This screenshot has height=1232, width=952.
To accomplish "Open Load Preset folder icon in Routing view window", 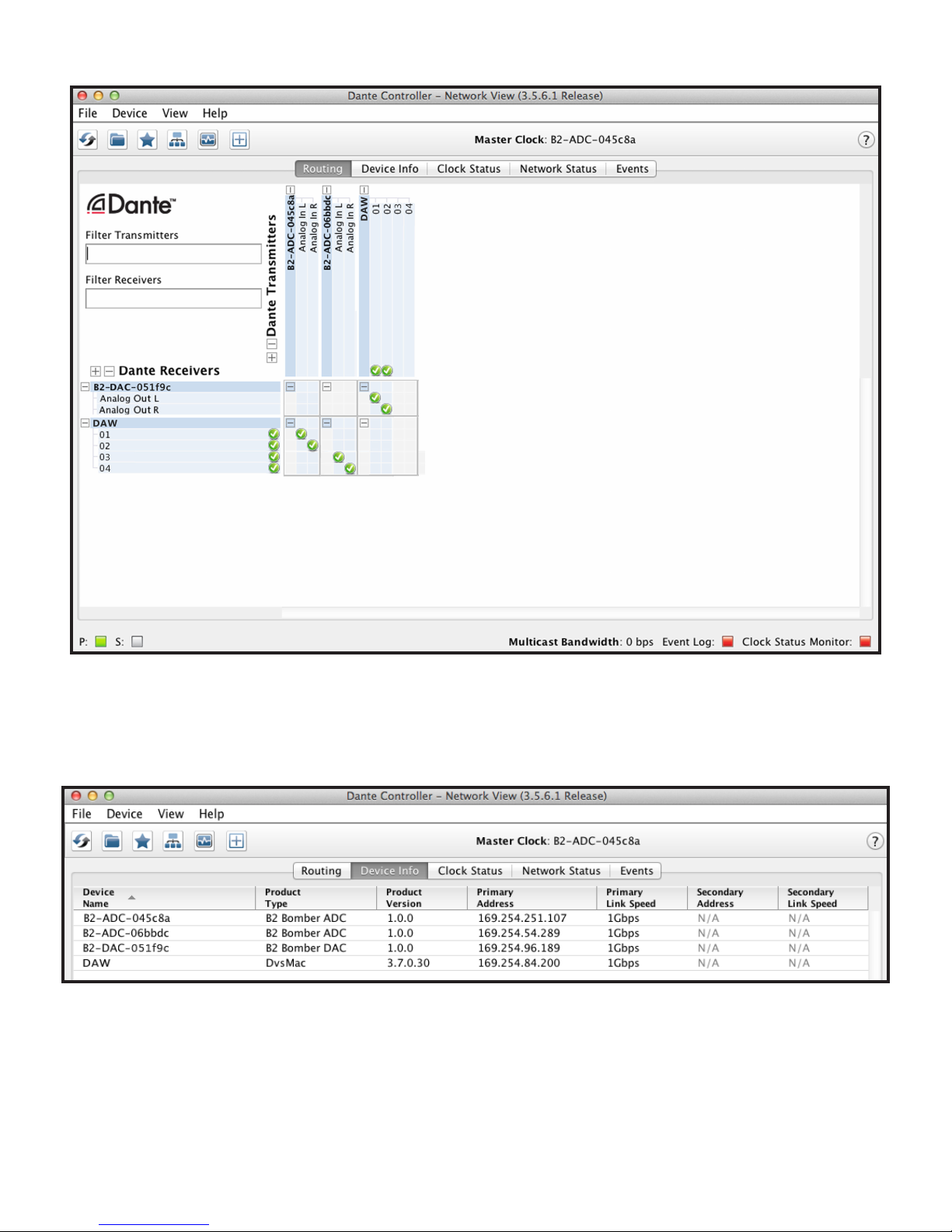I will (x=117, y=140).
